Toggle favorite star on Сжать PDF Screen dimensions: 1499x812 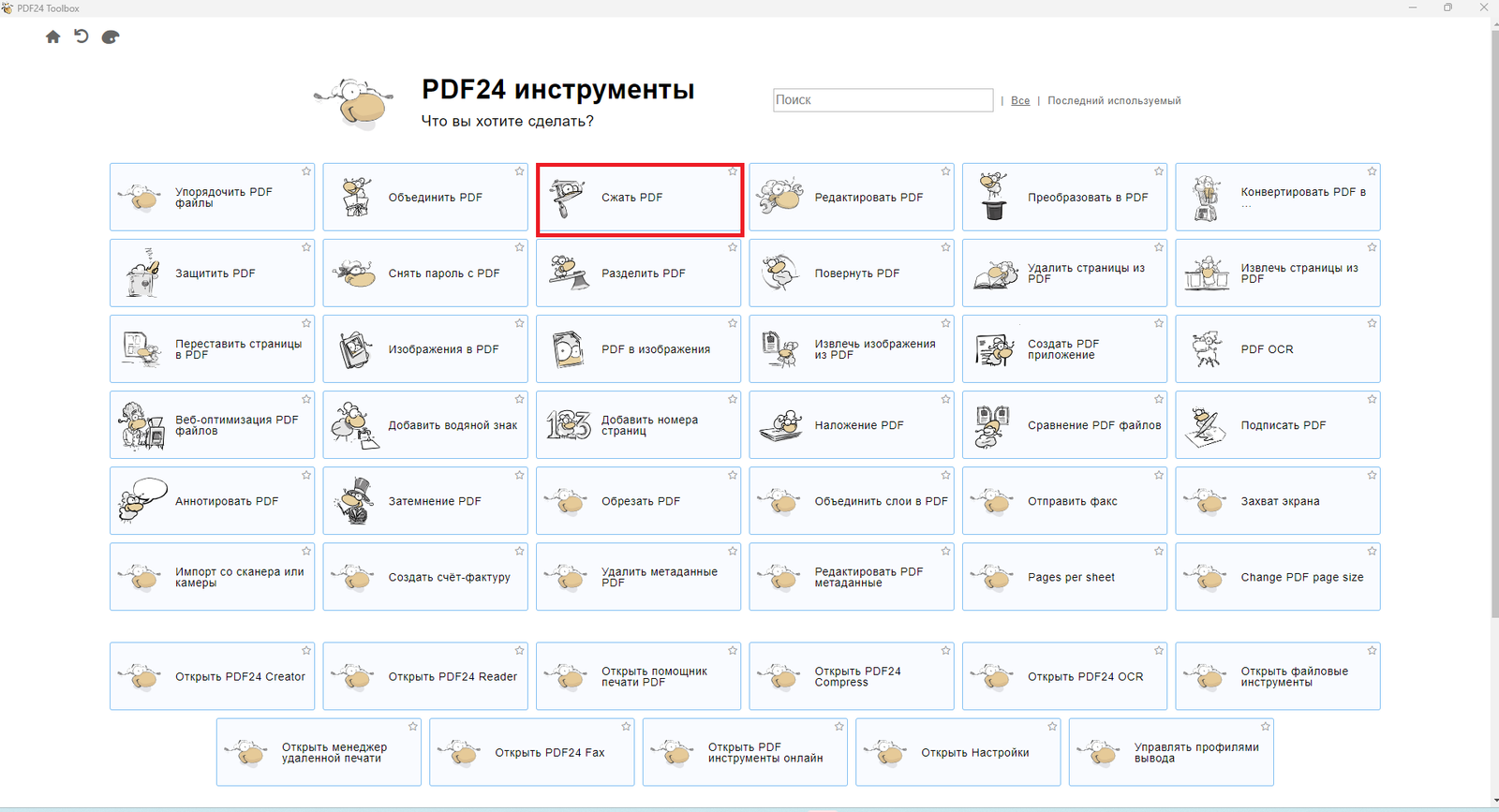click(733, 171)
